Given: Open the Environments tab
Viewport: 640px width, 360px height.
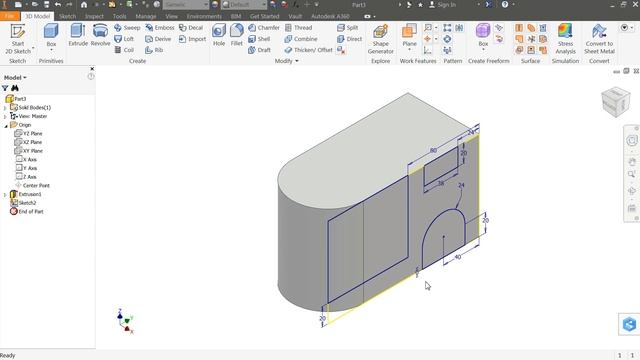Looking at the screenshot, I should 204,16.
